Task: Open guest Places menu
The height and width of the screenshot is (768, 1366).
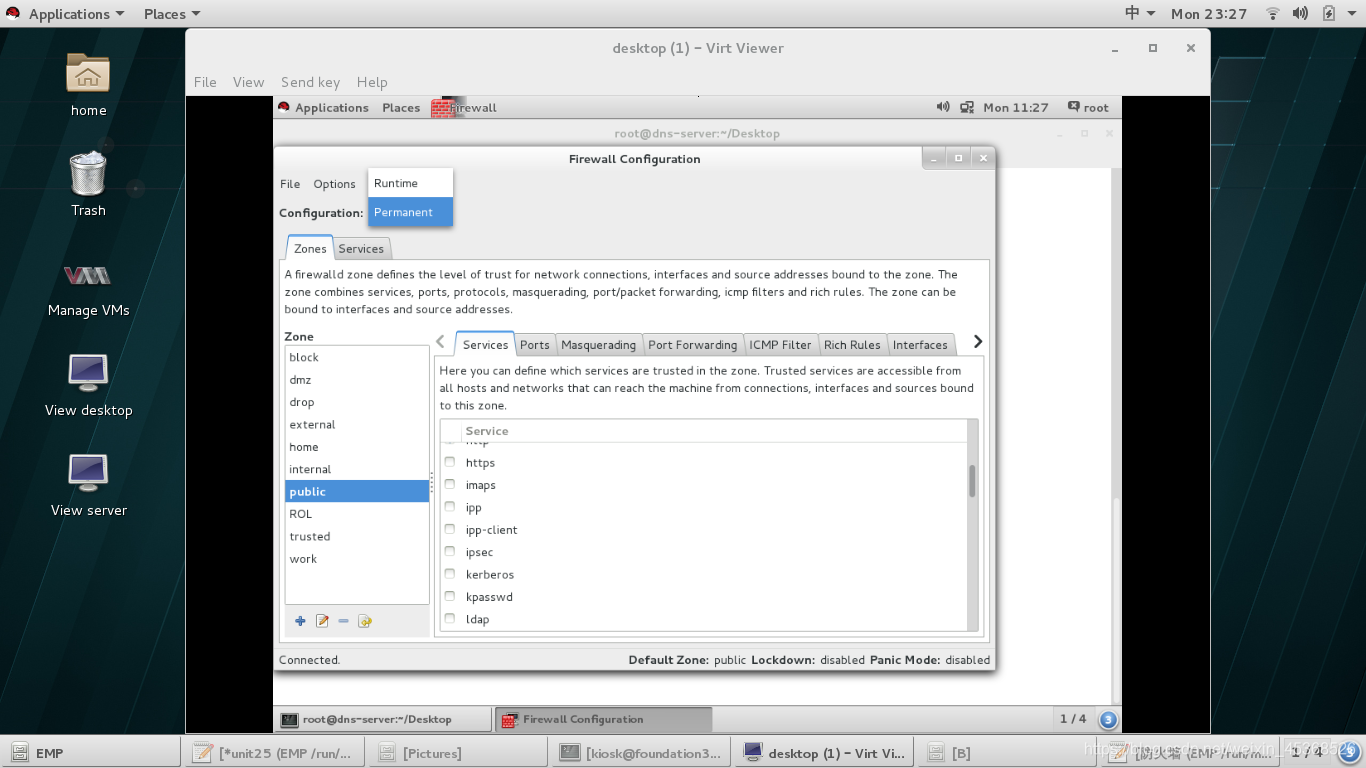Action: point(401,107)
